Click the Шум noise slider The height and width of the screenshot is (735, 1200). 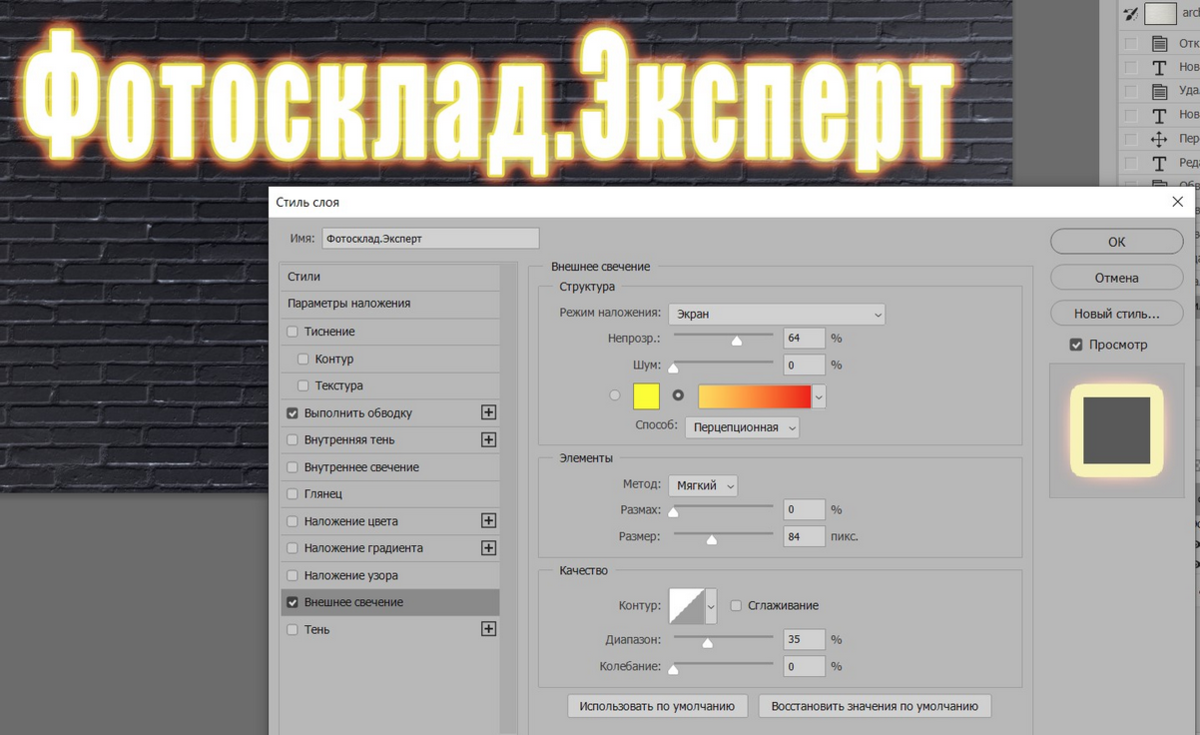pos(722,366)
